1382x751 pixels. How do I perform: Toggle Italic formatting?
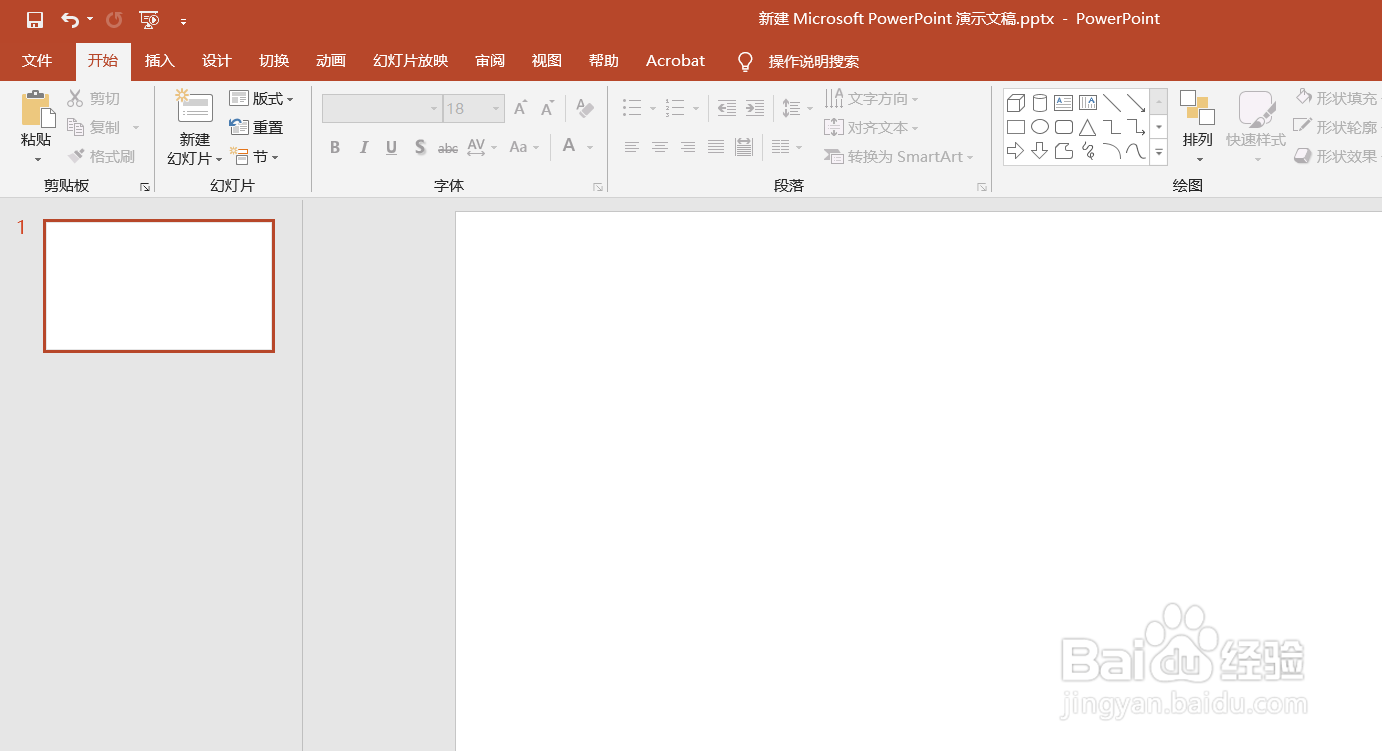364,147
